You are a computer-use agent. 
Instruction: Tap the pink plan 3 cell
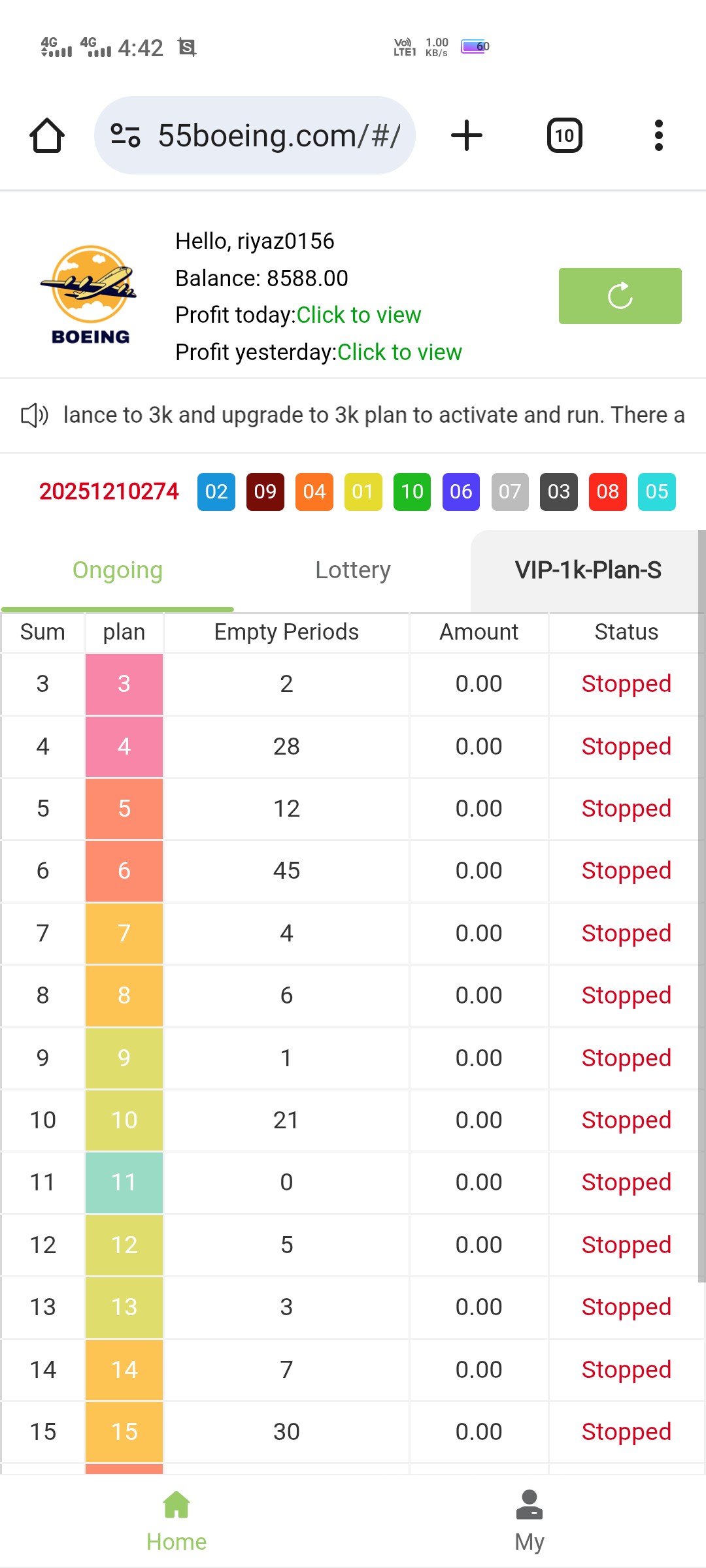coord(124,684)
